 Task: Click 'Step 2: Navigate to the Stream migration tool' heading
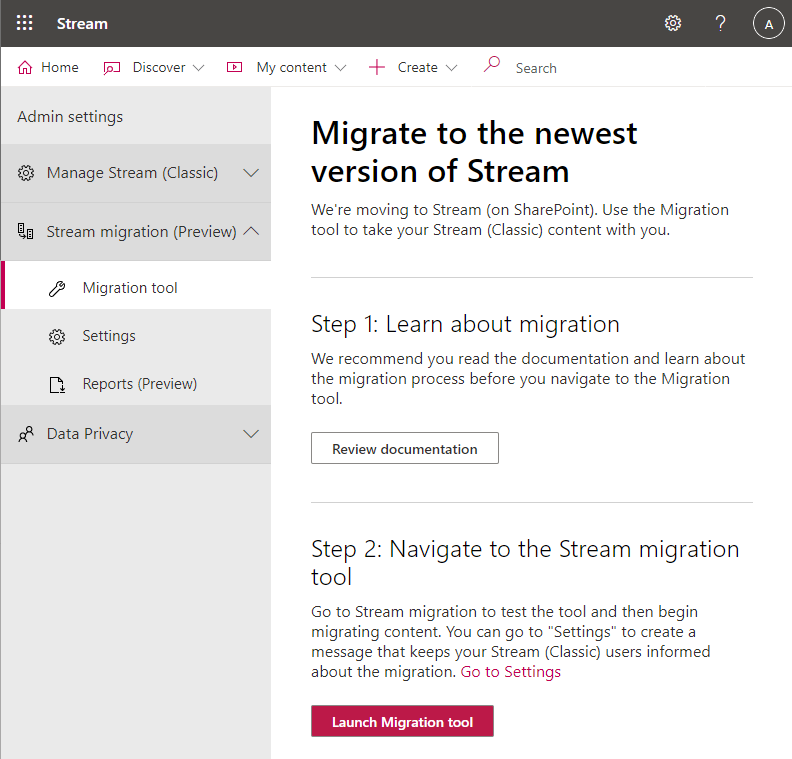[525, 563]
